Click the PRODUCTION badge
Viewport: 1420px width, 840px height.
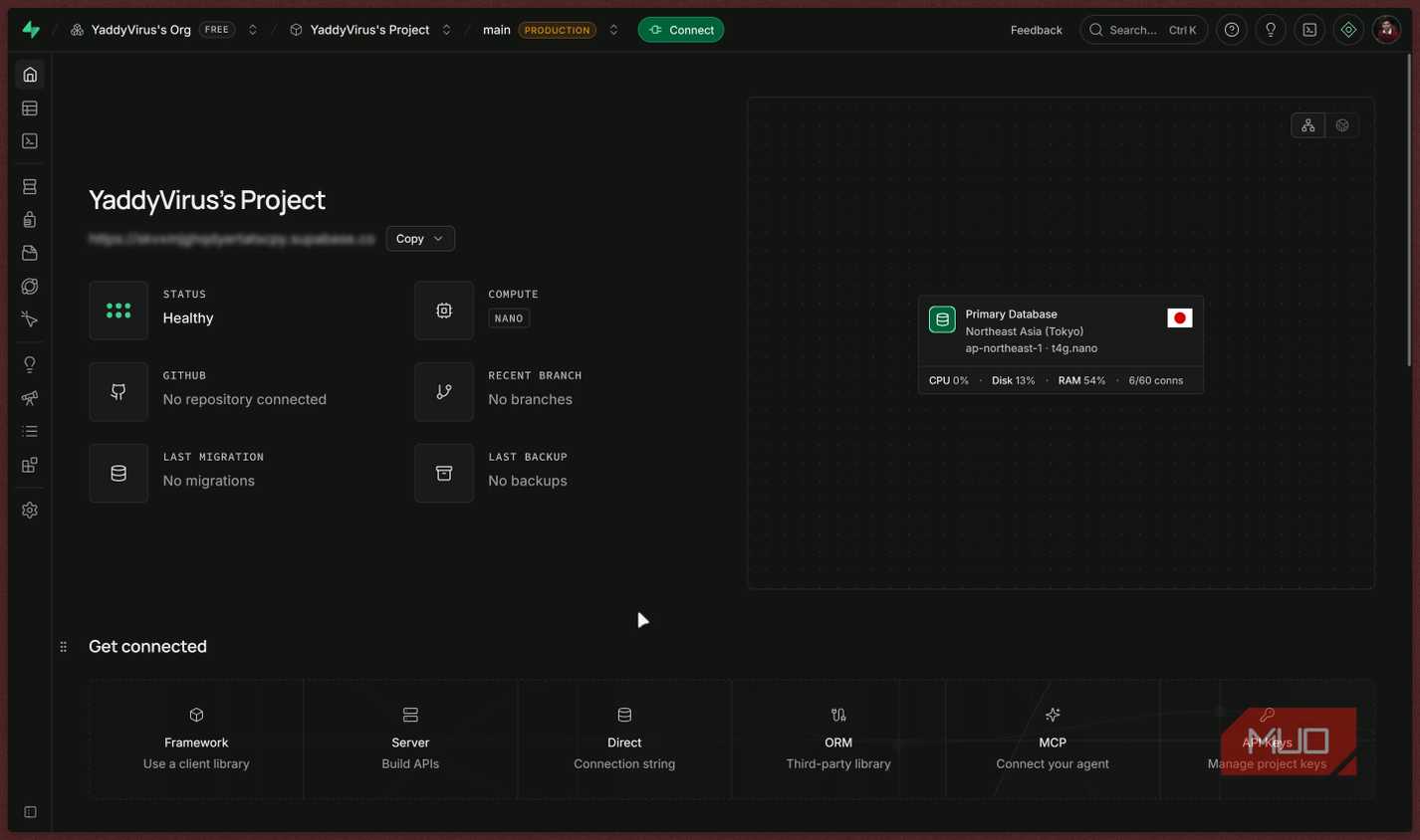pos(557,30)
